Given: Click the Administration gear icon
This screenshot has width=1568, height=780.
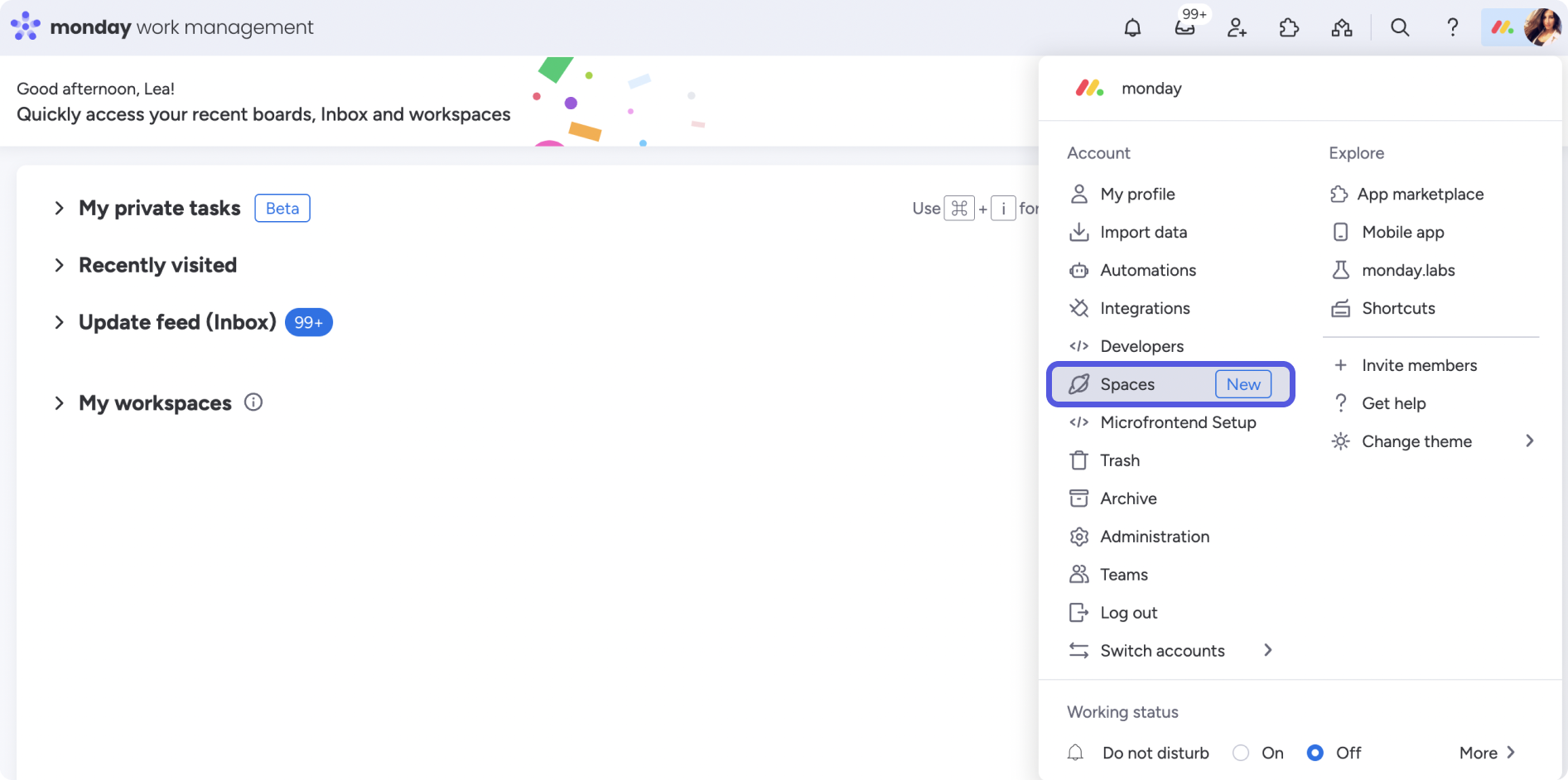Looking at the screenshot, I should pos(1078,537).
